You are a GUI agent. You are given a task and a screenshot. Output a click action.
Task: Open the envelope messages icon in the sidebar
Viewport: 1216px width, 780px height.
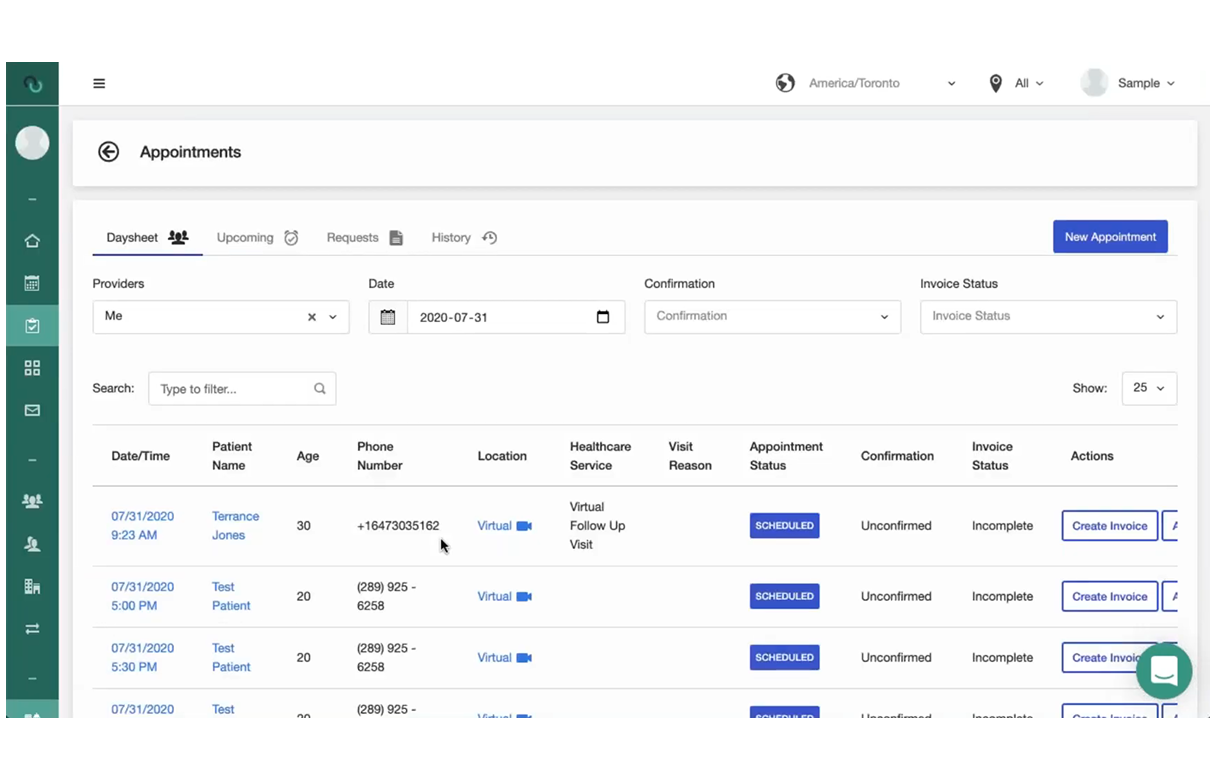[32, 410]
